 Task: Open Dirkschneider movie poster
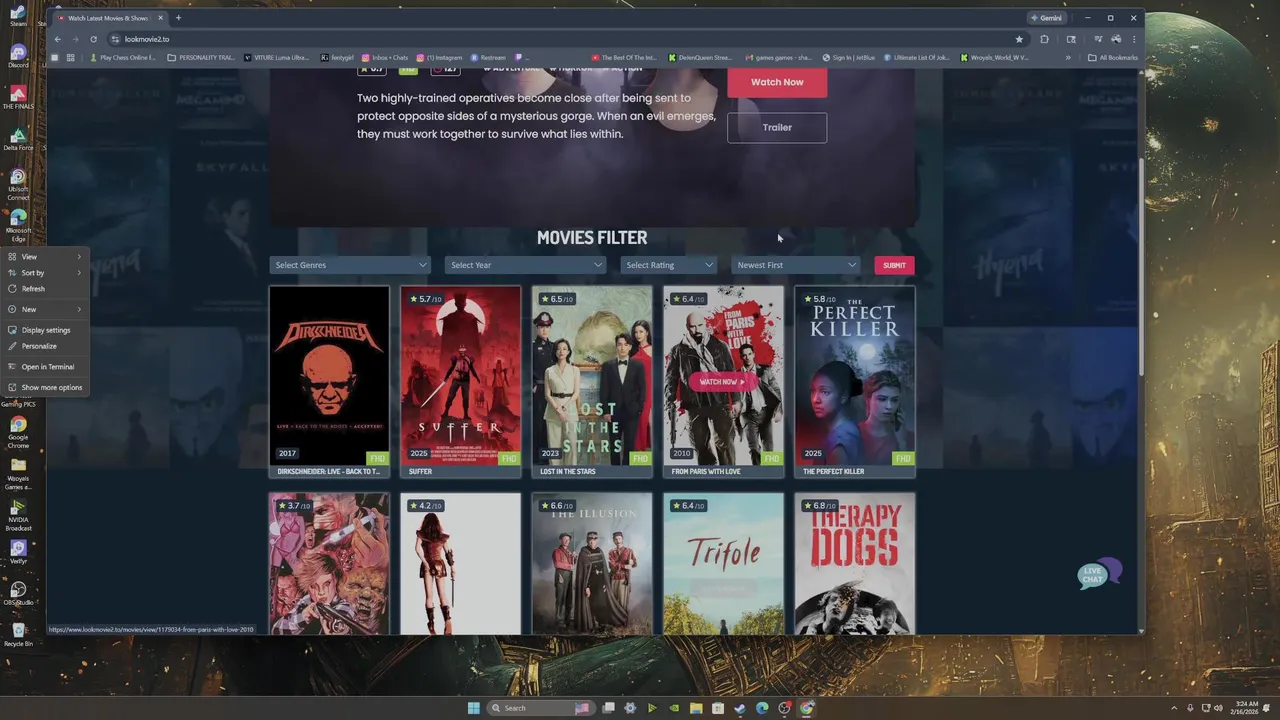329,375
